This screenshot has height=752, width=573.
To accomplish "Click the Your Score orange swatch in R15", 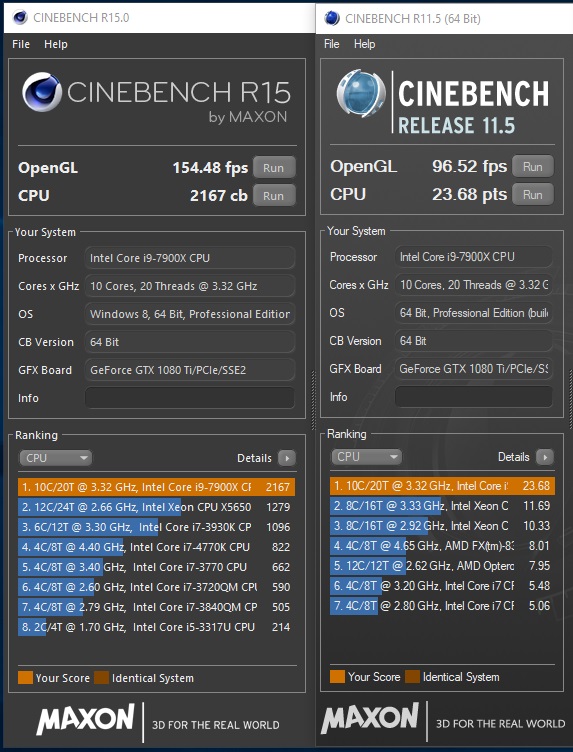I will (x=25, y=678).
